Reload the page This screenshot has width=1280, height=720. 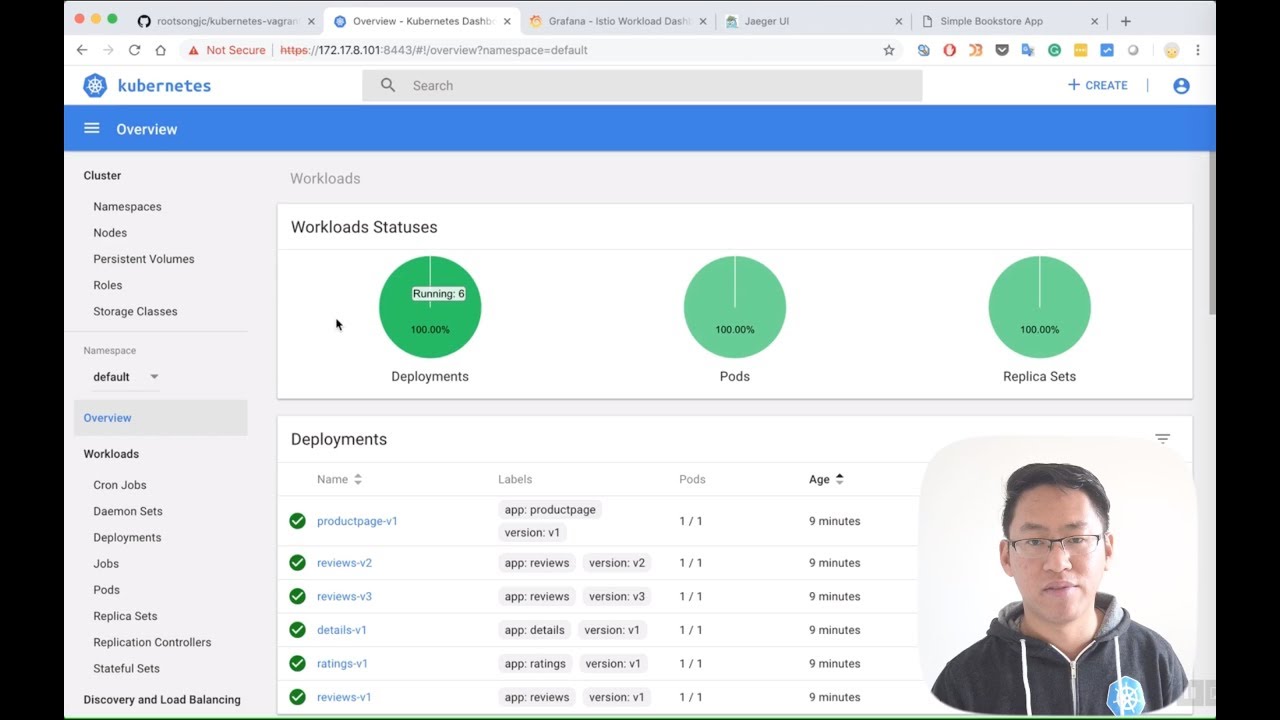[134, 50]
